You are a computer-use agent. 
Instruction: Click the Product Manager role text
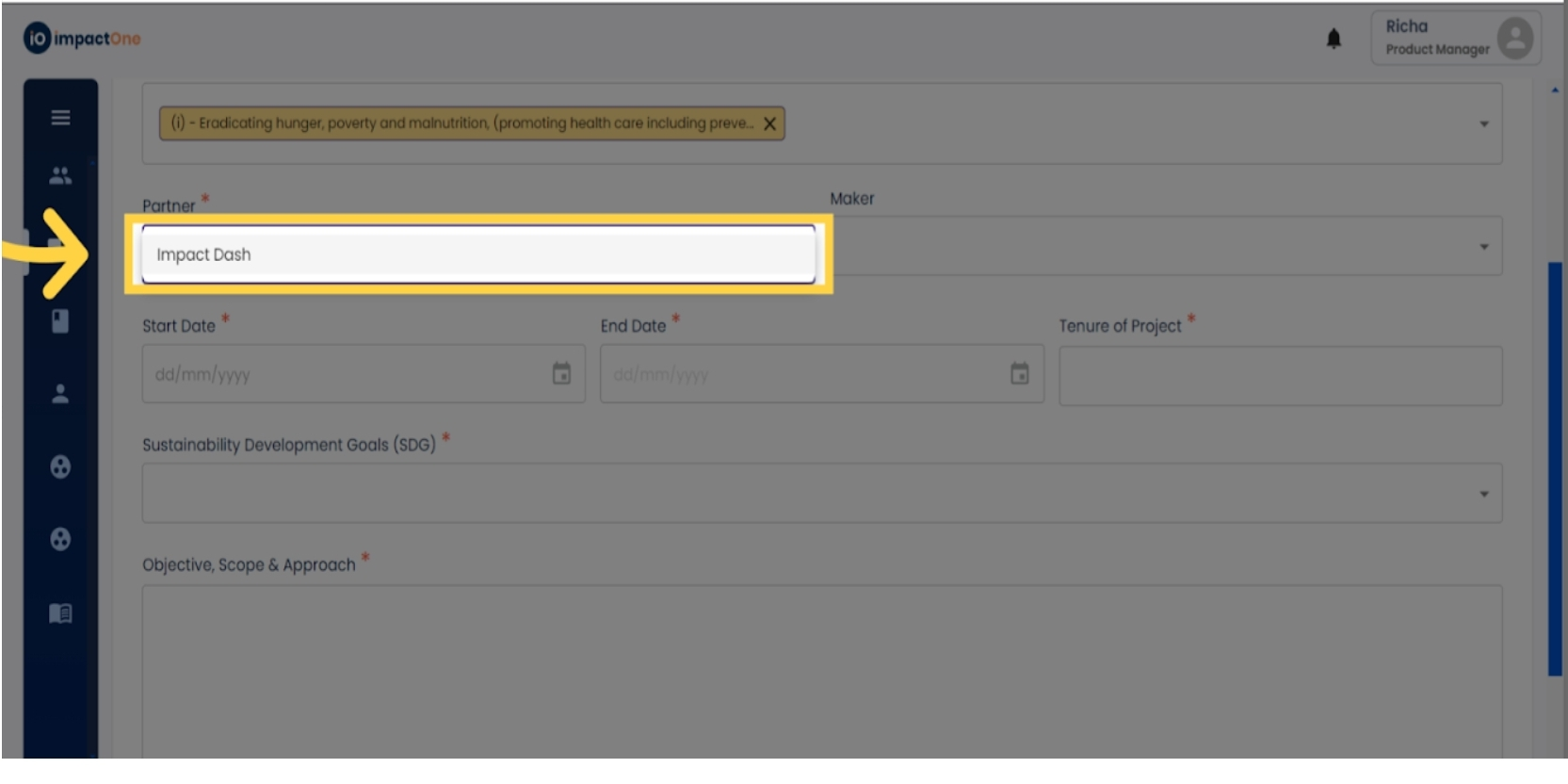point(1437,49)
